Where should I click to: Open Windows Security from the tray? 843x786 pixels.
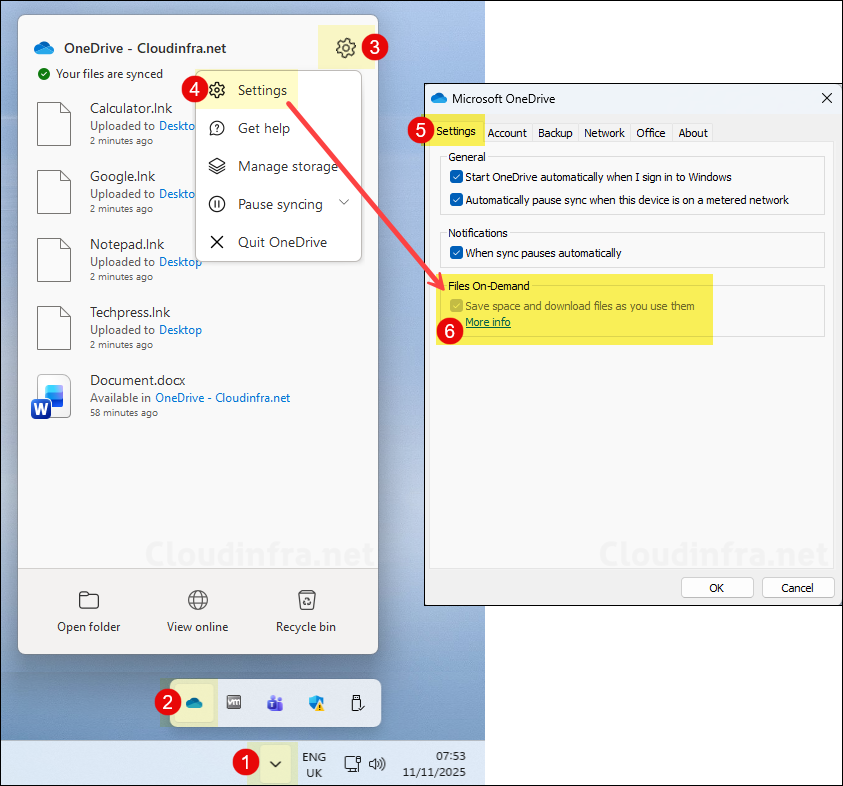point(316,703)
